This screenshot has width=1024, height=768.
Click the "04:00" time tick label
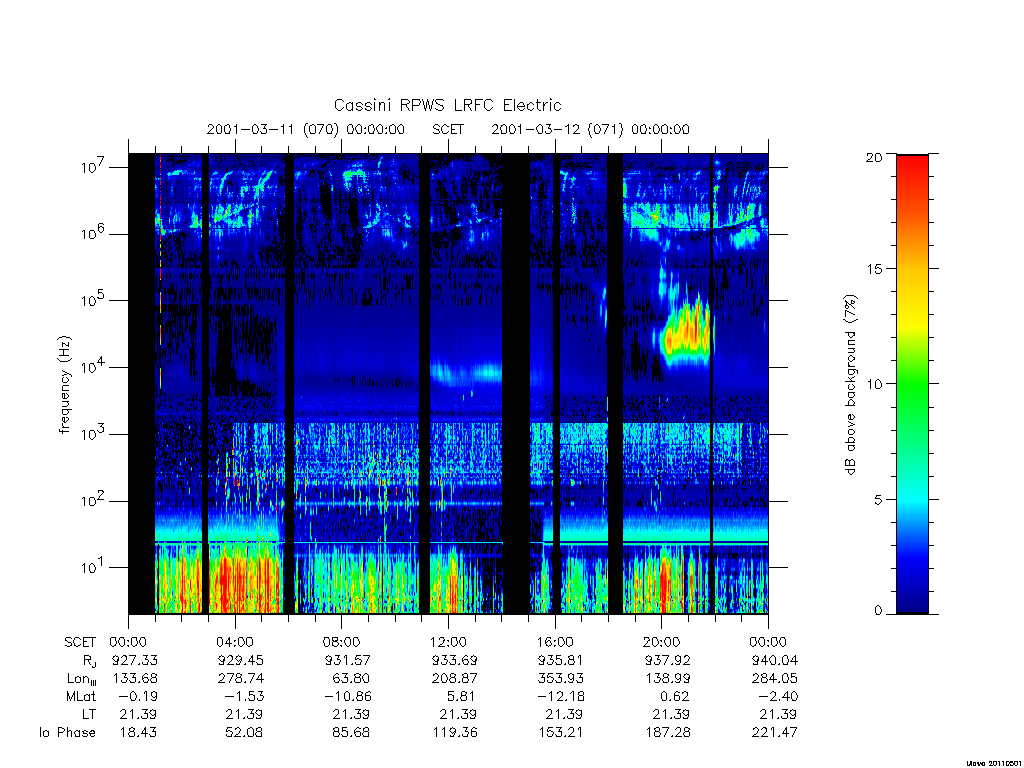click(x=234, y=642)
